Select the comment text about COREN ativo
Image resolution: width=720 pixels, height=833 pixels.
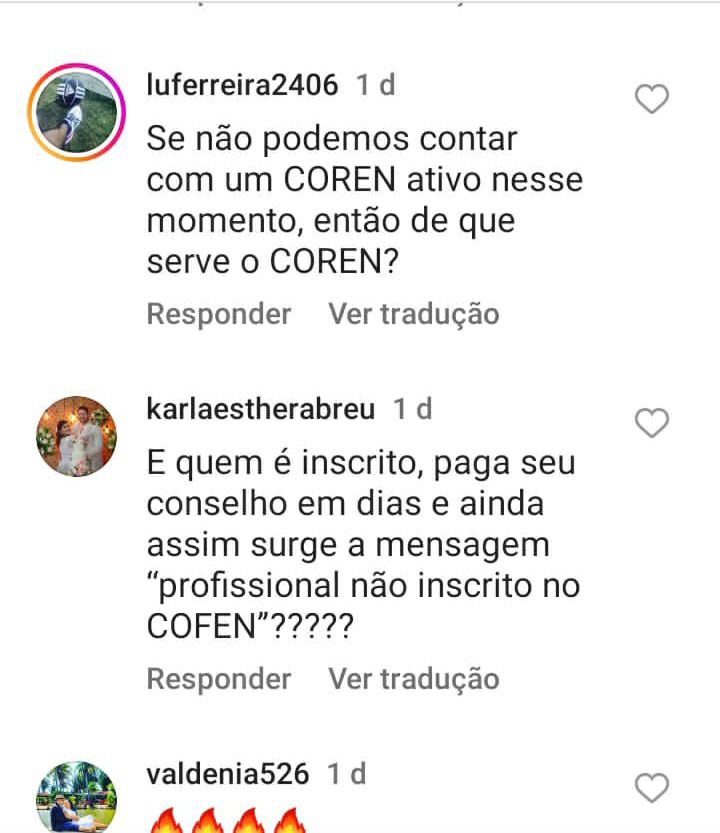[x=365, y=200]
